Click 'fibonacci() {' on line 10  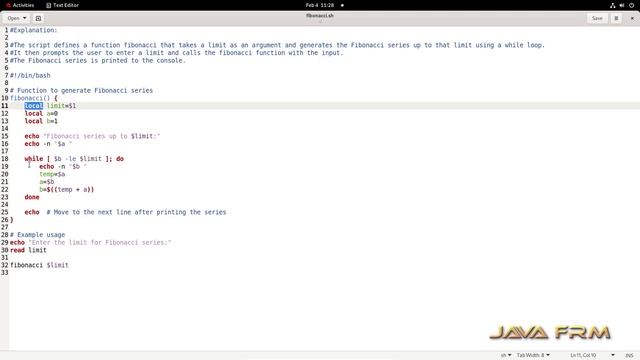click(34, 98)
